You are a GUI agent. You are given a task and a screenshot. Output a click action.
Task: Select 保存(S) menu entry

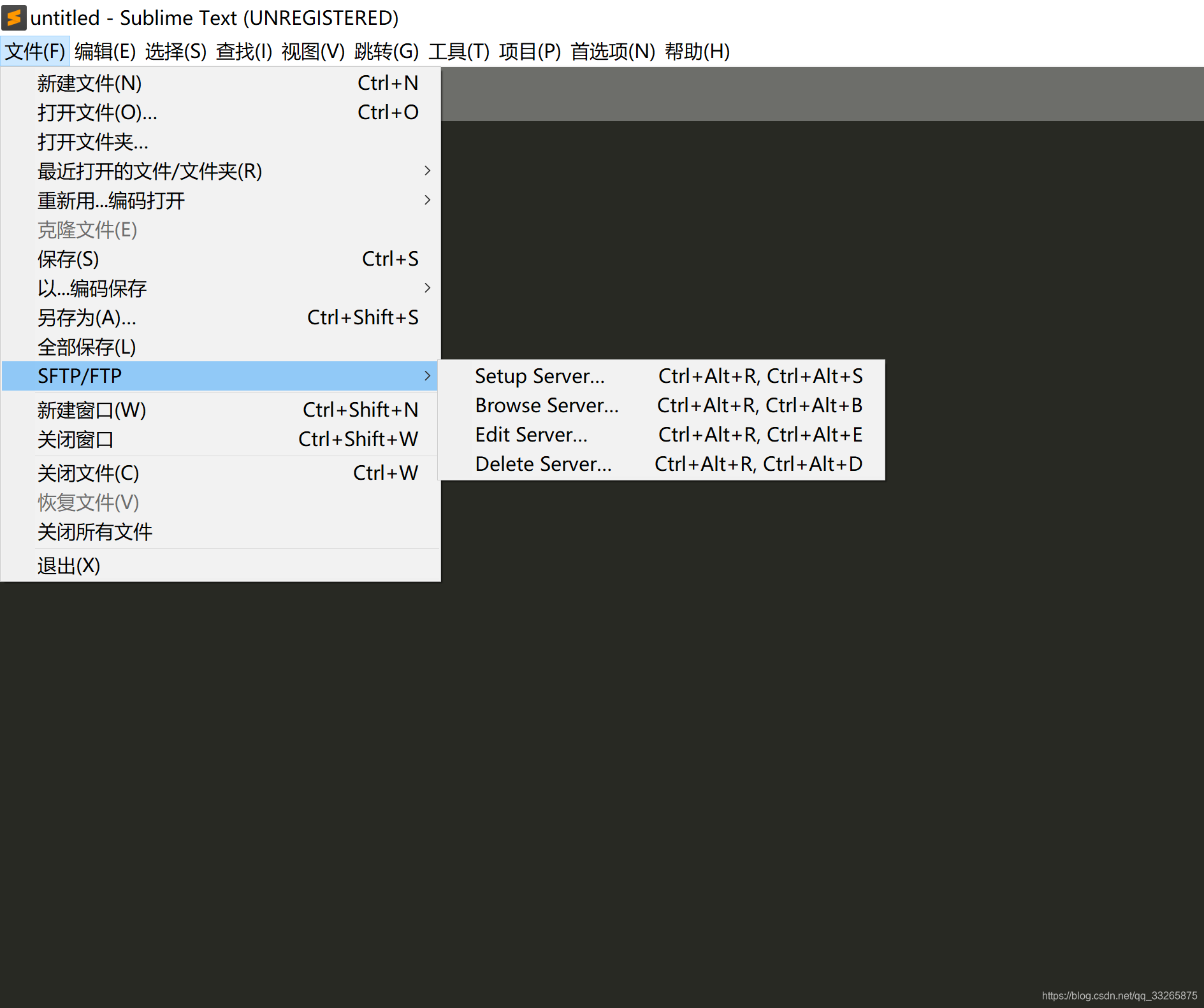click(221, 259)
